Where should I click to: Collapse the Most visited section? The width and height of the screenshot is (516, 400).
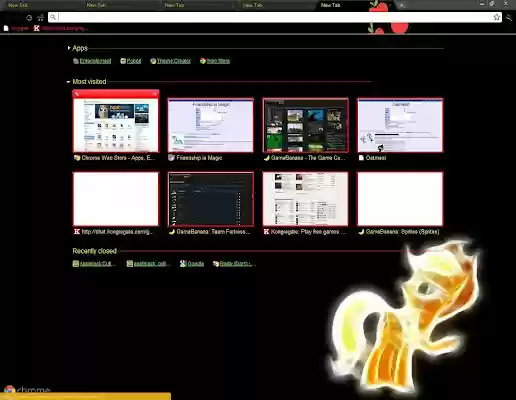(86, 82)
